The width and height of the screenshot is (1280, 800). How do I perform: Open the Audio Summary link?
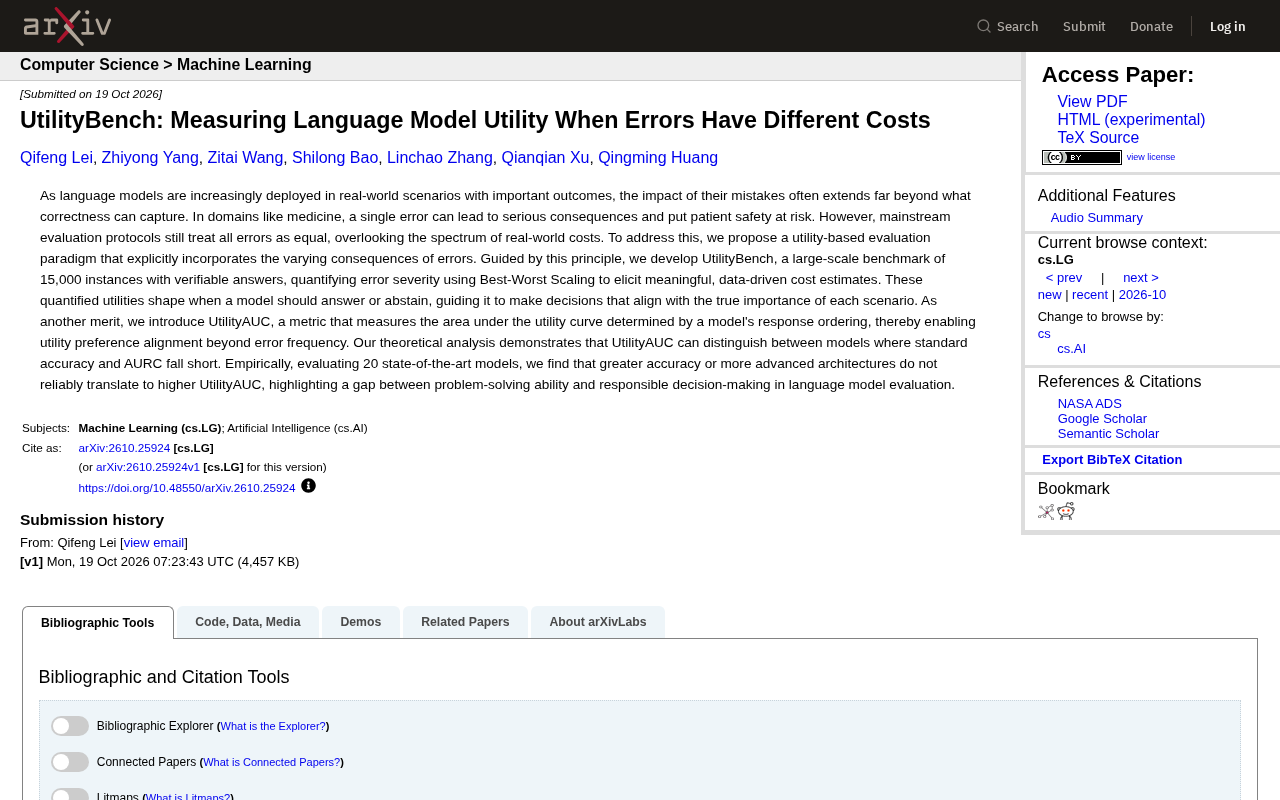[x=1097, y=218]
